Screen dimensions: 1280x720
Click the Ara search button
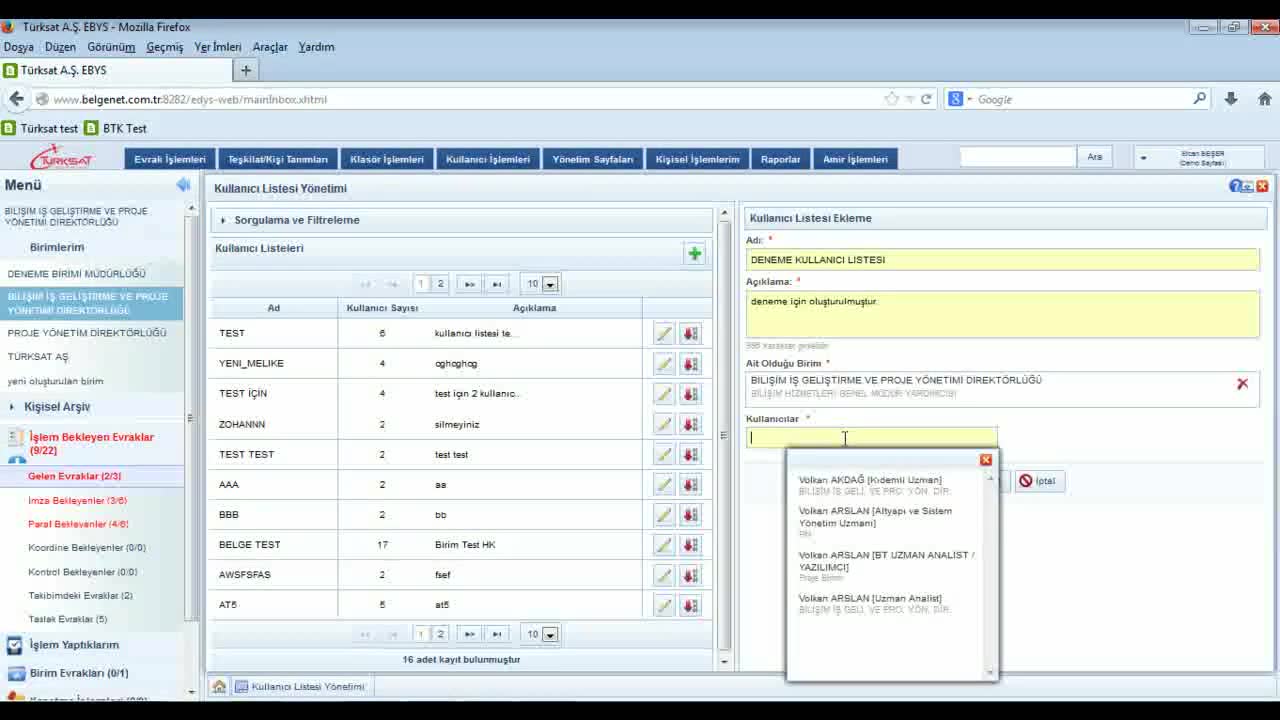[1094, 157]
